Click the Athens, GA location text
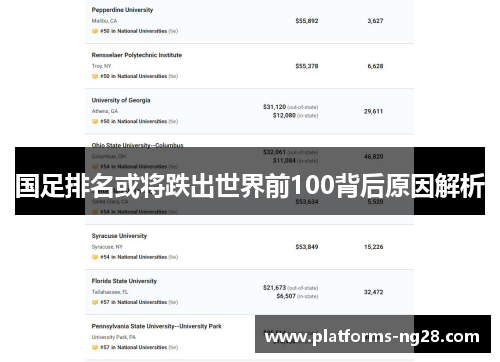 tap(105, 111)
